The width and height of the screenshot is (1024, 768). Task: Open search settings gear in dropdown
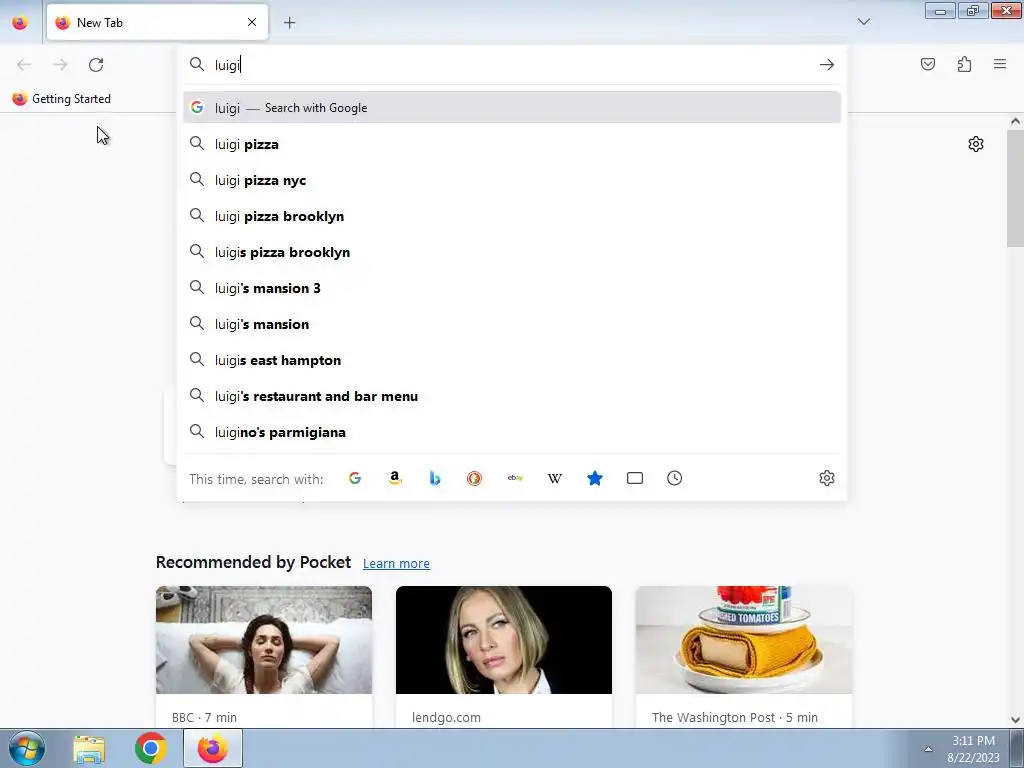[827, 478]
